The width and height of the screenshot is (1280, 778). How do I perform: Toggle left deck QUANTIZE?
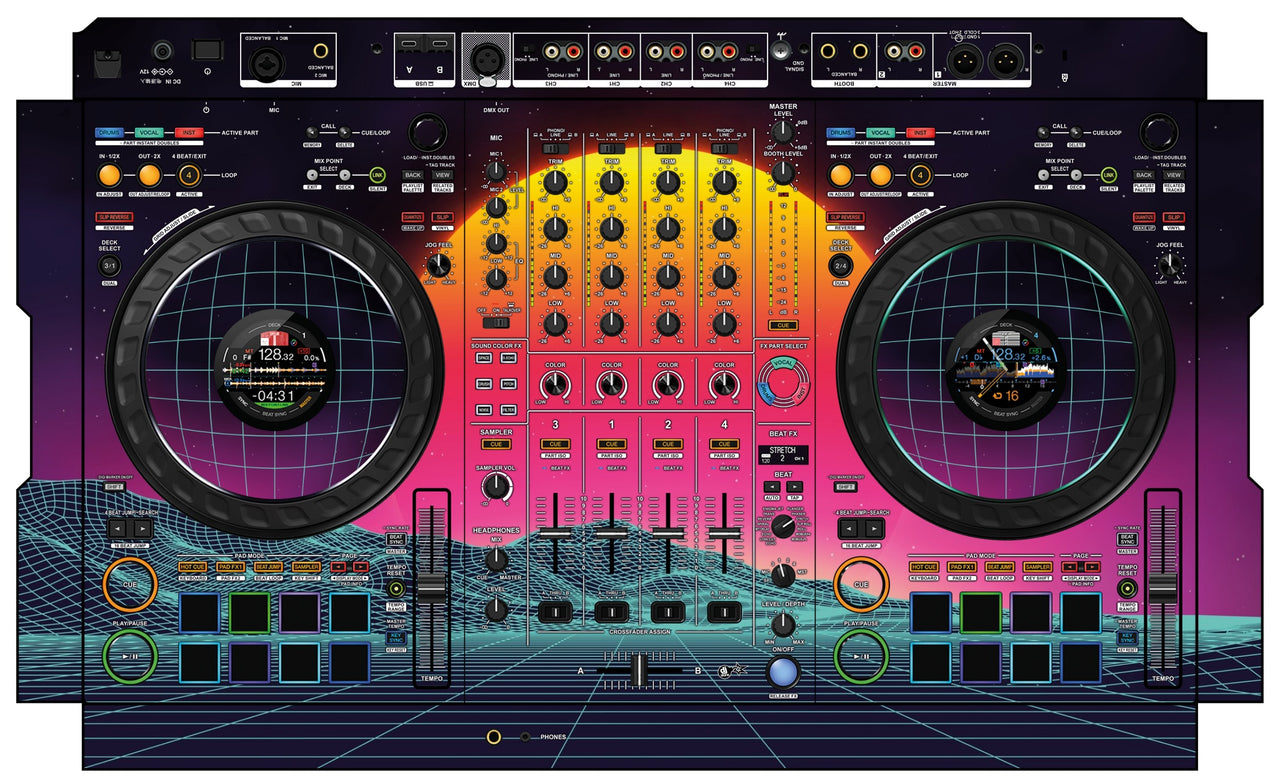412,217
